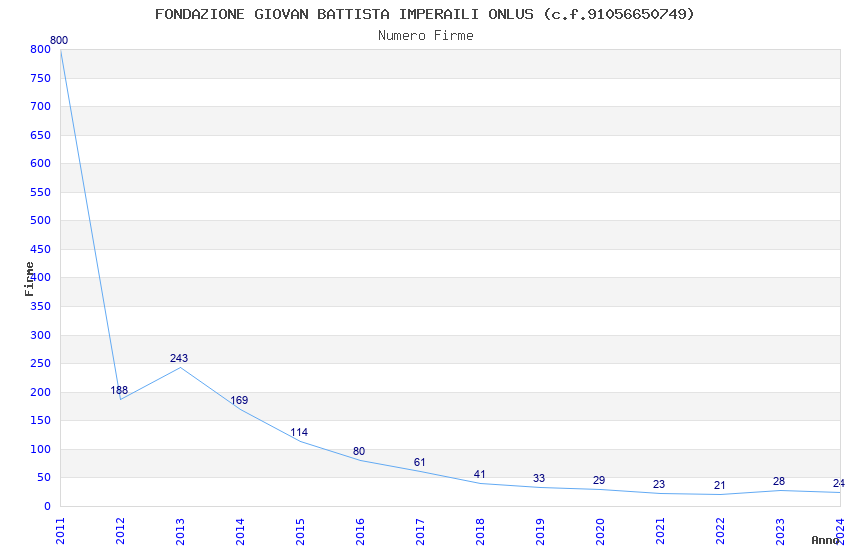Screen dimensions: 850x550
Task: Click the data label 41
Action: (480, 475)
